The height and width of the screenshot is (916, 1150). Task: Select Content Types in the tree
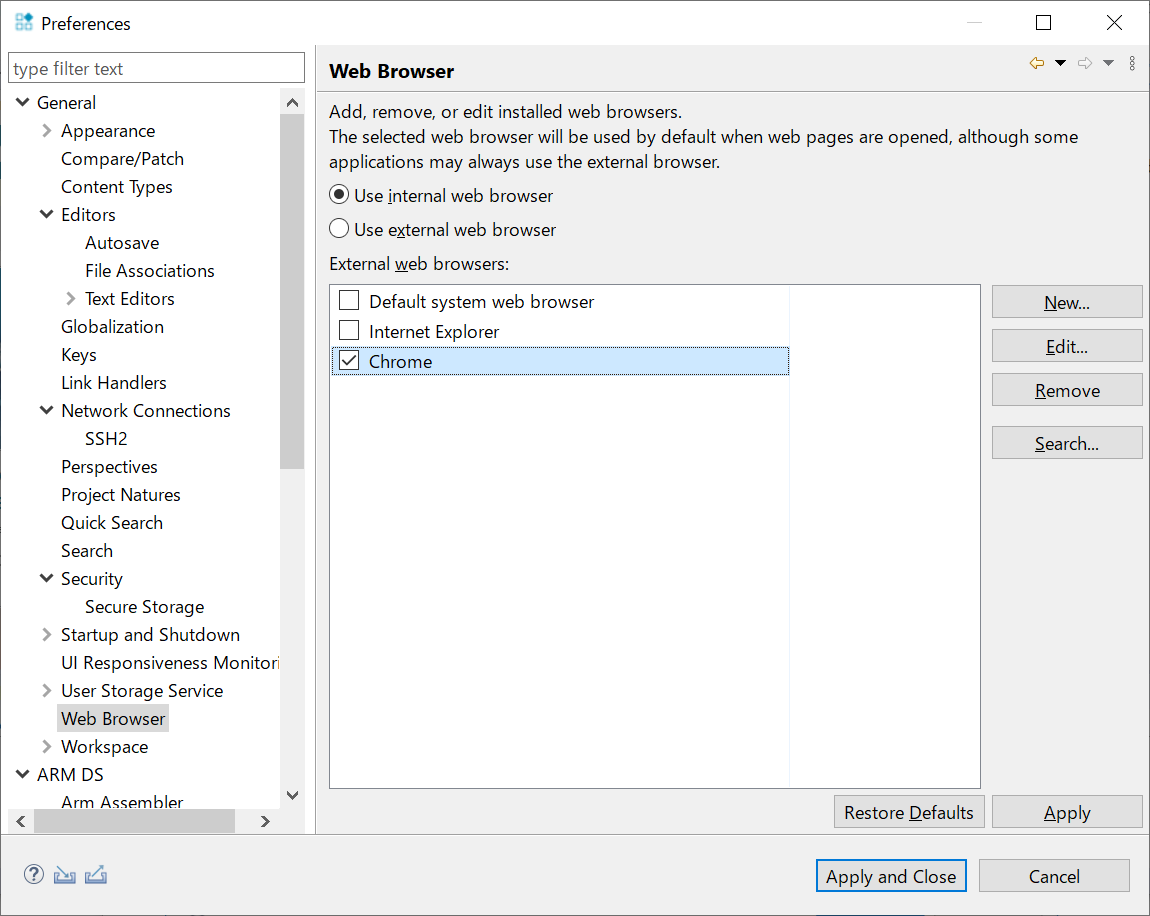(x=117, y=186)
